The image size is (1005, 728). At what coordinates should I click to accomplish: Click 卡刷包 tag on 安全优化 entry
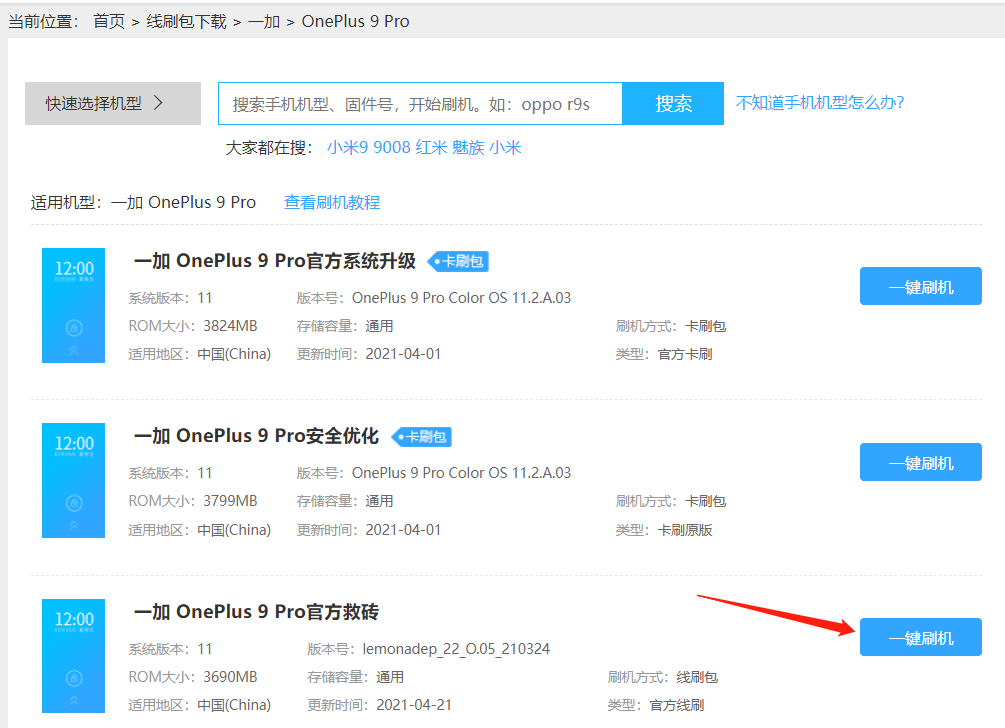422,437
